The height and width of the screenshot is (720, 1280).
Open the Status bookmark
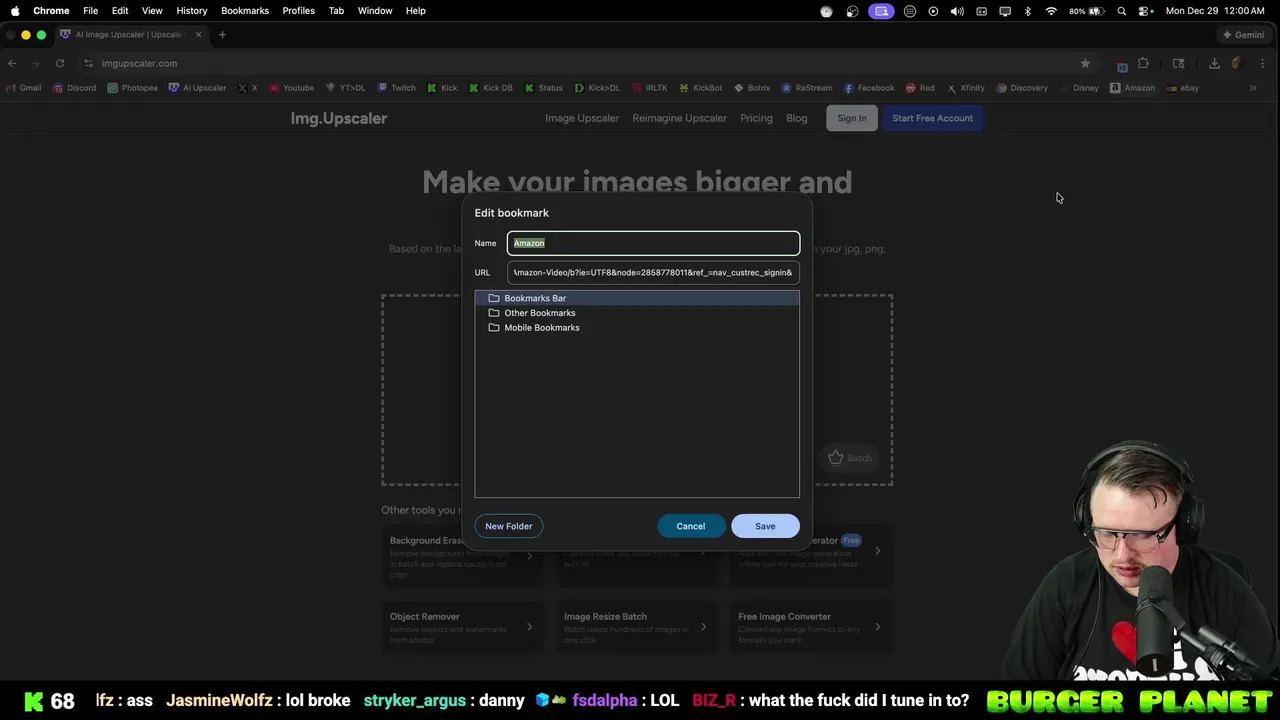tap(544, 88)
